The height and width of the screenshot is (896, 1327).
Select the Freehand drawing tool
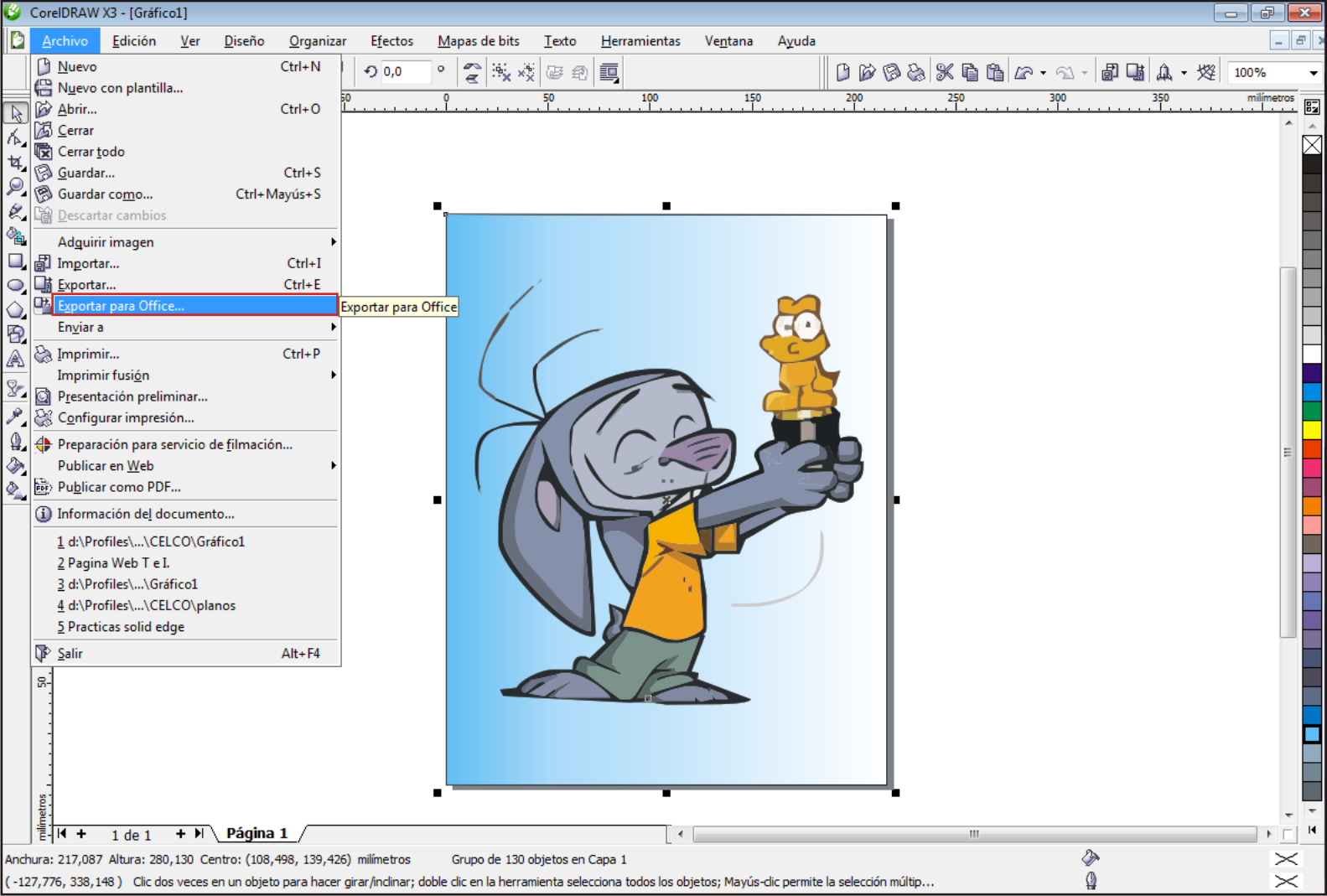click(x=16, y=211)
